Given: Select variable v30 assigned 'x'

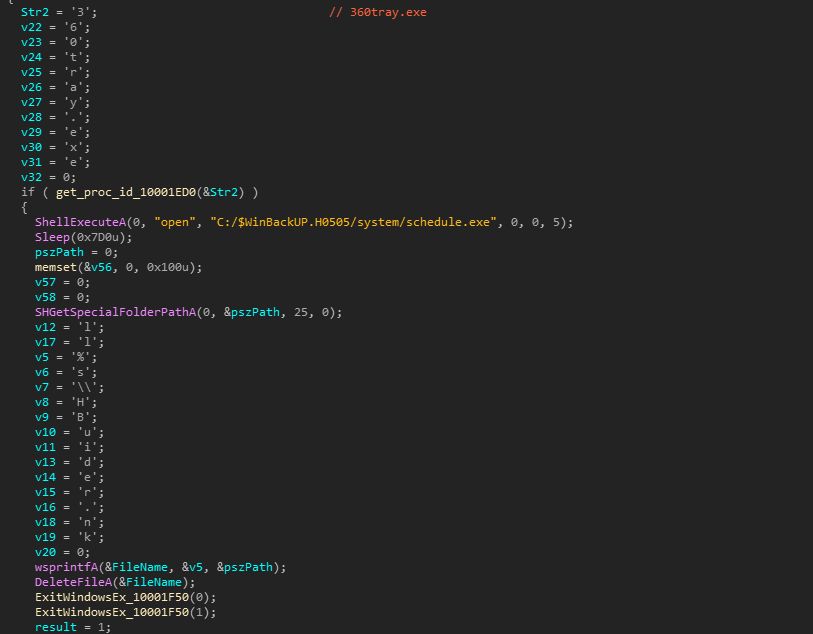Looking at the screenshot, I should pos(31,147).
